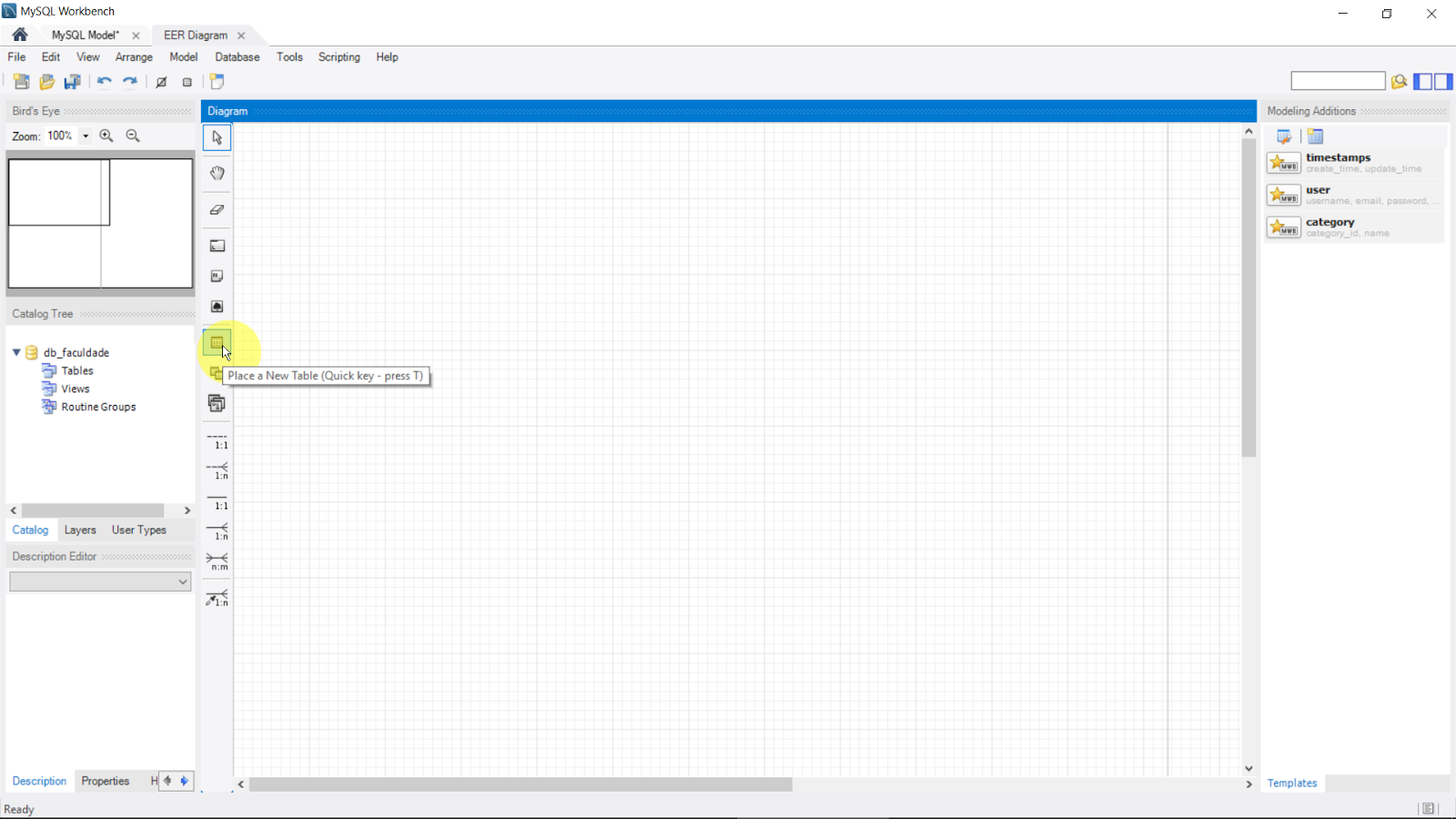Choose the Place New Routine Group tool
1456x819 pixels.
coord(217,403)
